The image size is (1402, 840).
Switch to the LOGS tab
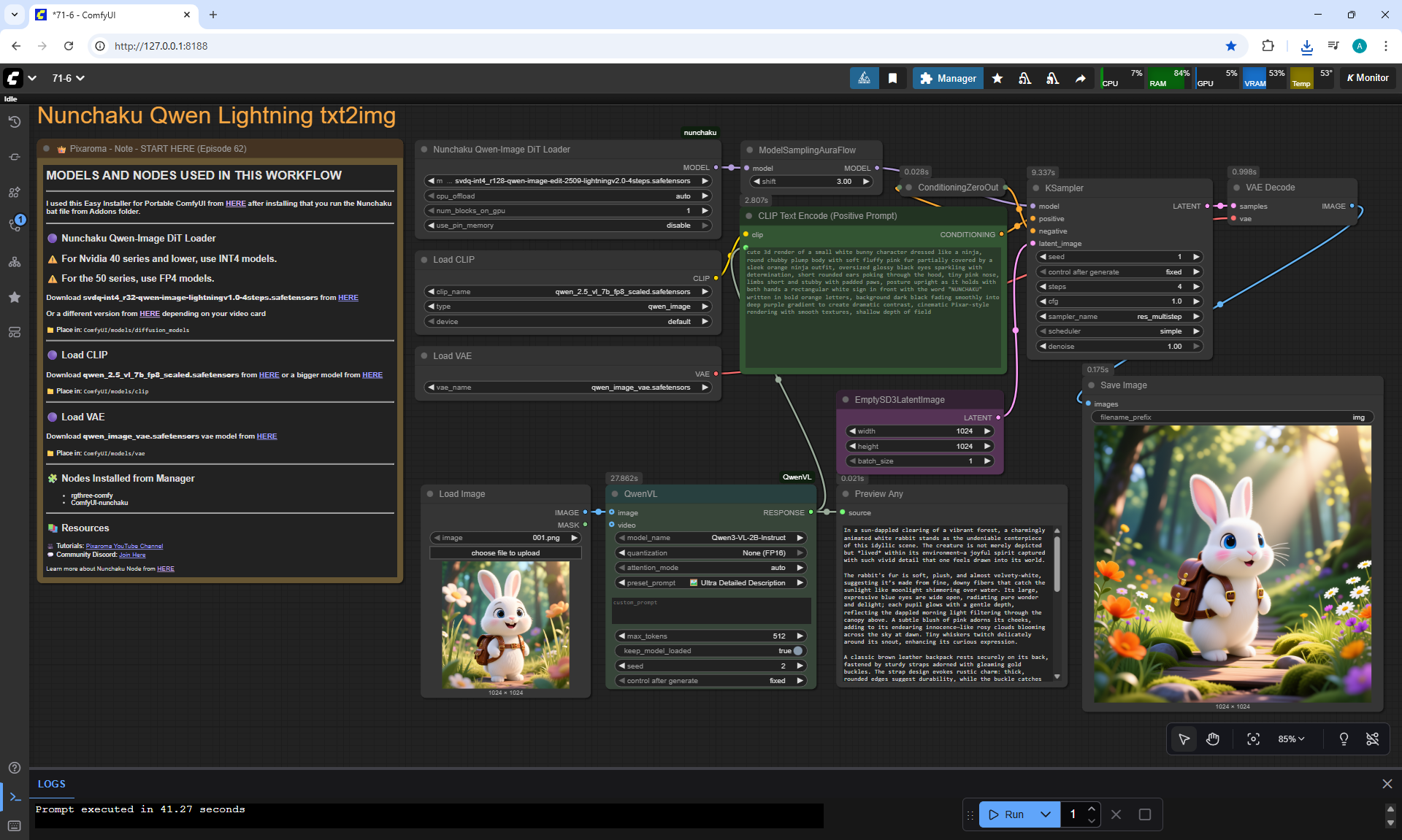click(x=52, y=784)
